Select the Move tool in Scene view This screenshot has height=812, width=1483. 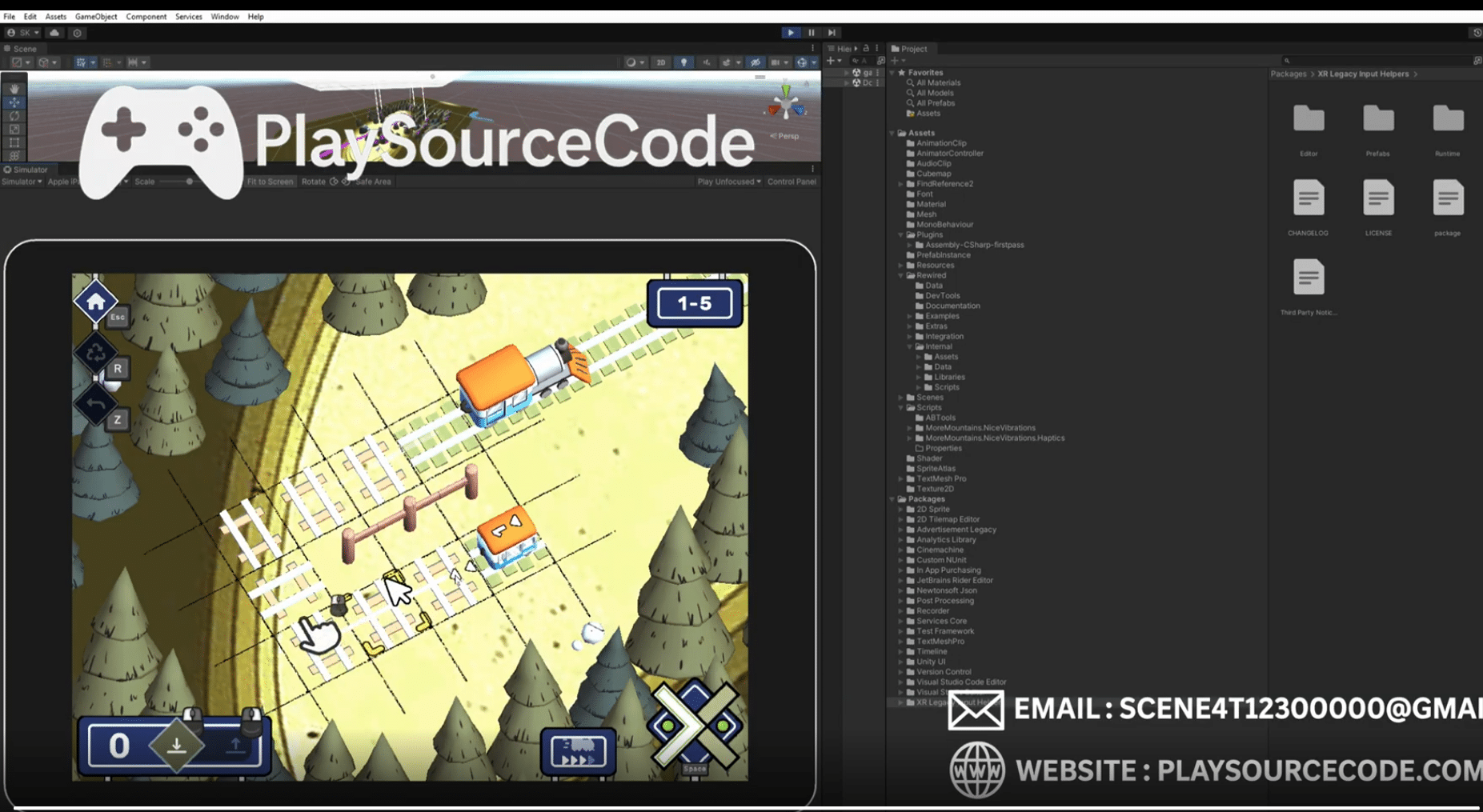pos(14,102)
